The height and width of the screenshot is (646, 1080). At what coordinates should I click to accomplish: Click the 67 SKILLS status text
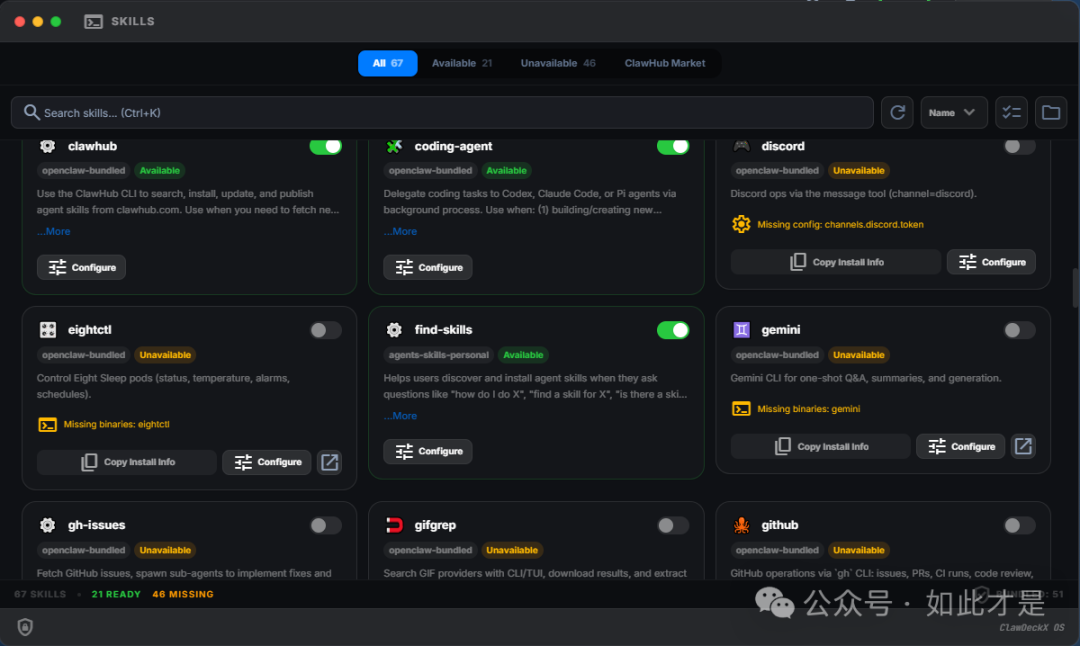pyautogui.click(x=40, y=594)
